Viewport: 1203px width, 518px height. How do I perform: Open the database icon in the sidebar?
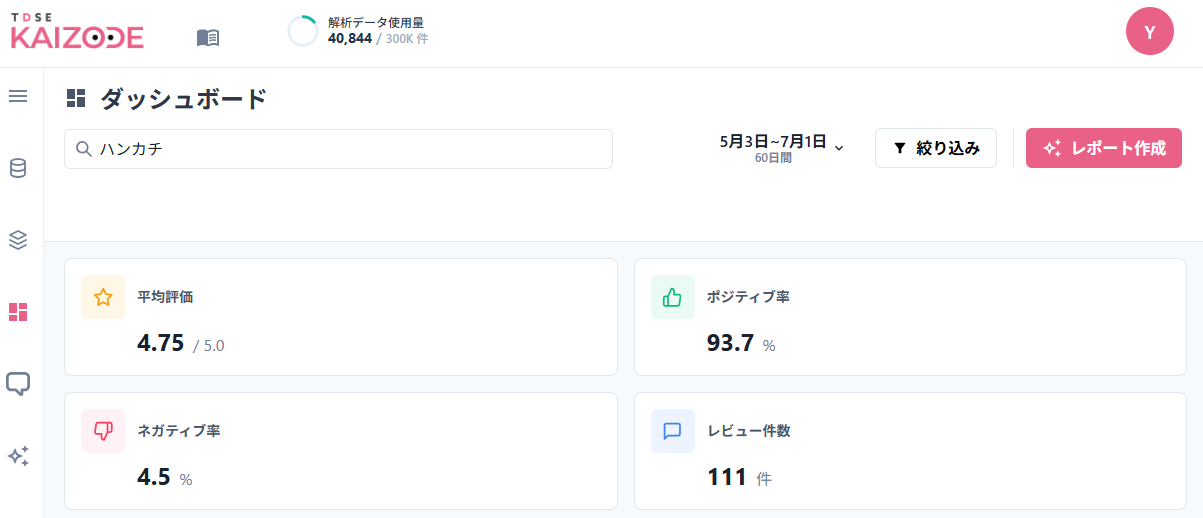(18, 168)
